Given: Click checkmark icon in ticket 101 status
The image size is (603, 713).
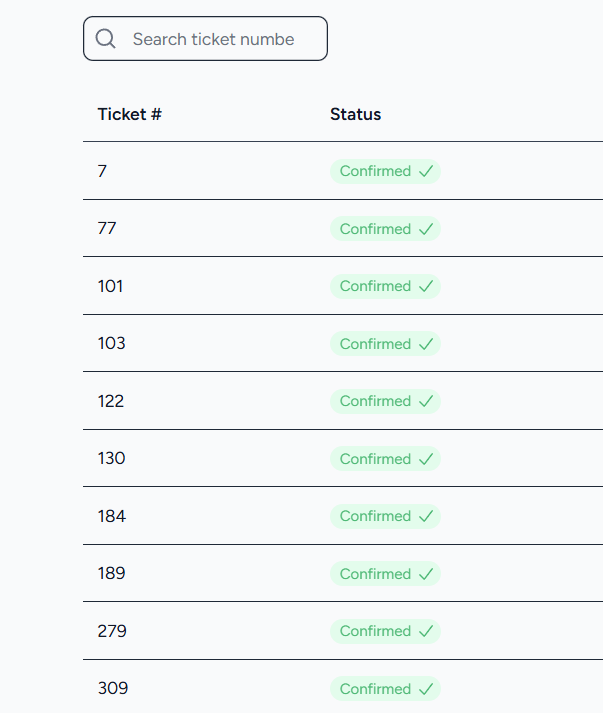Looking at the screenshot, I should tap(426, 286).
